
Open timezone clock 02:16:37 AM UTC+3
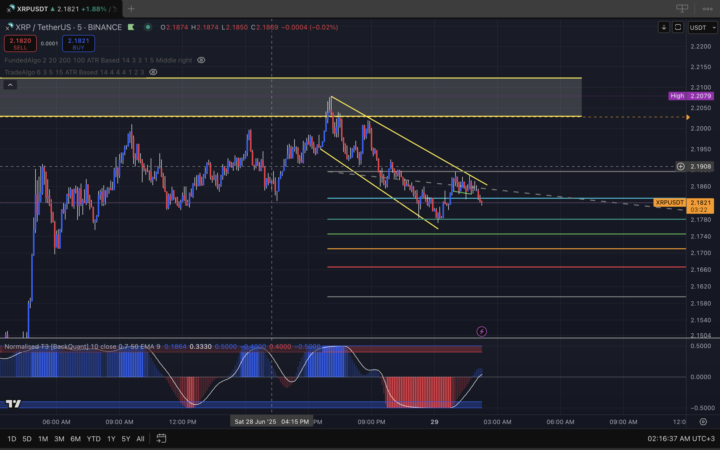pyautogui.click(x=681, y=439)
